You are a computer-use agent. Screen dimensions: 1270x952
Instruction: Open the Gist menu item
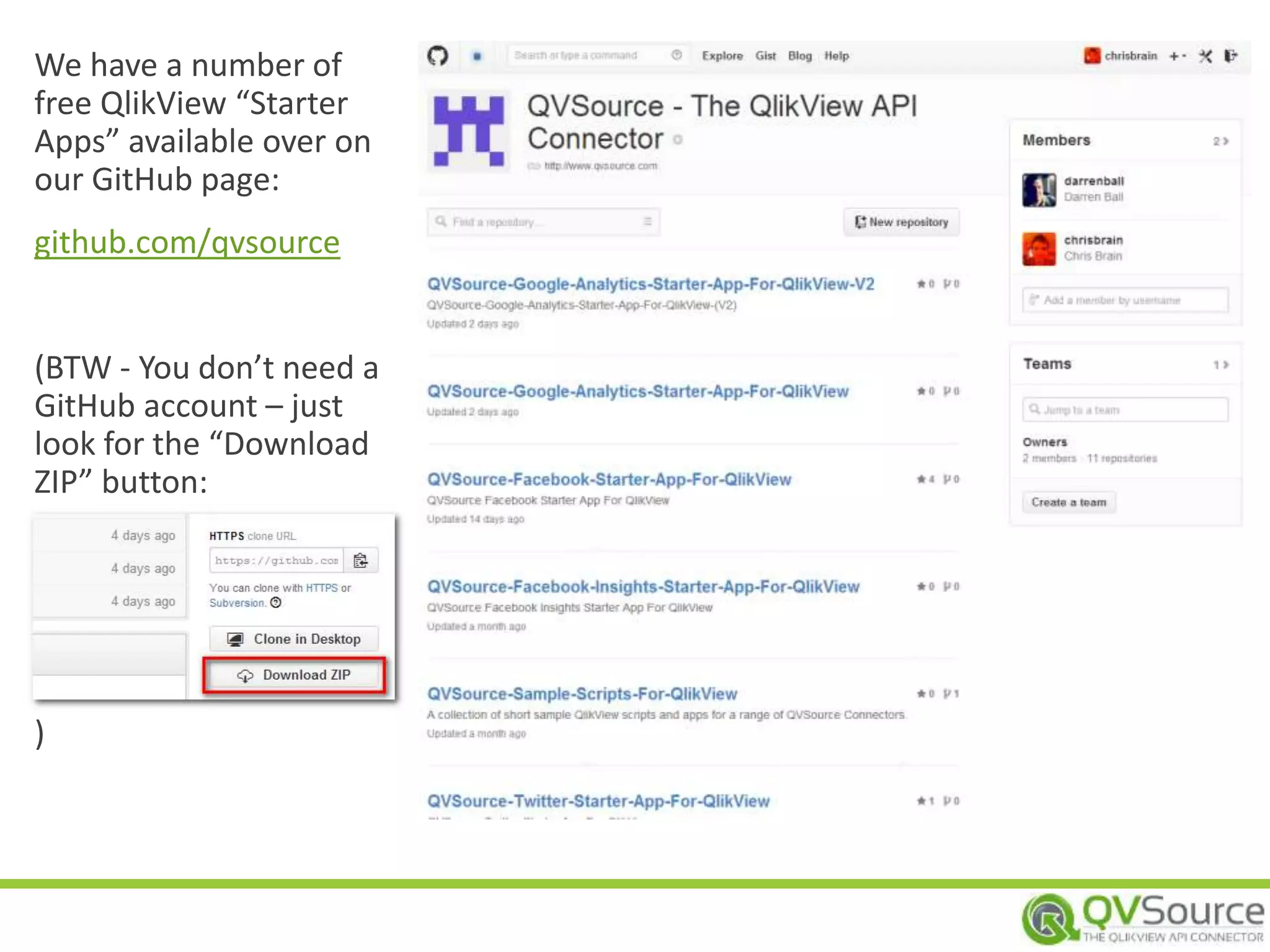(766, 56)
